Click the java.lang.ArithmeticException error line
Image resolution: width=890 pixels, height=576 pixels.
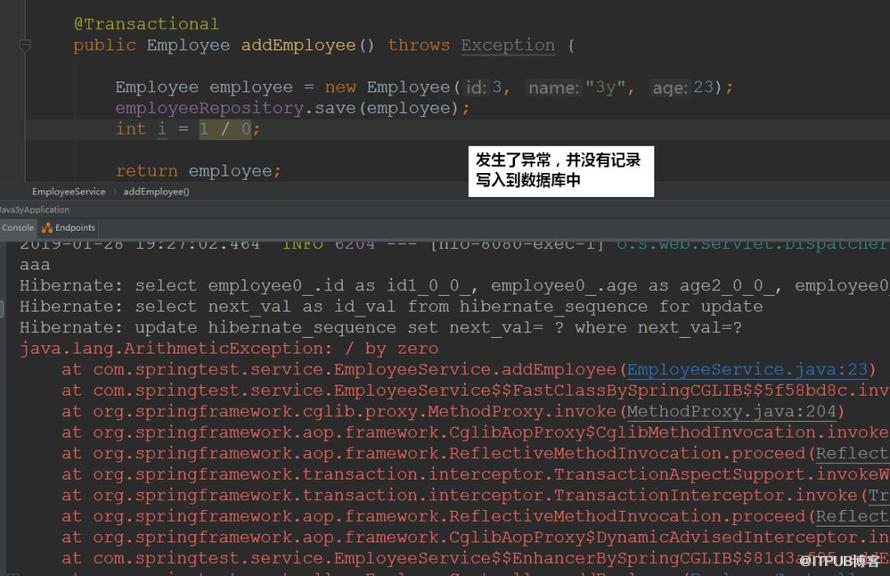coord(229,348)
